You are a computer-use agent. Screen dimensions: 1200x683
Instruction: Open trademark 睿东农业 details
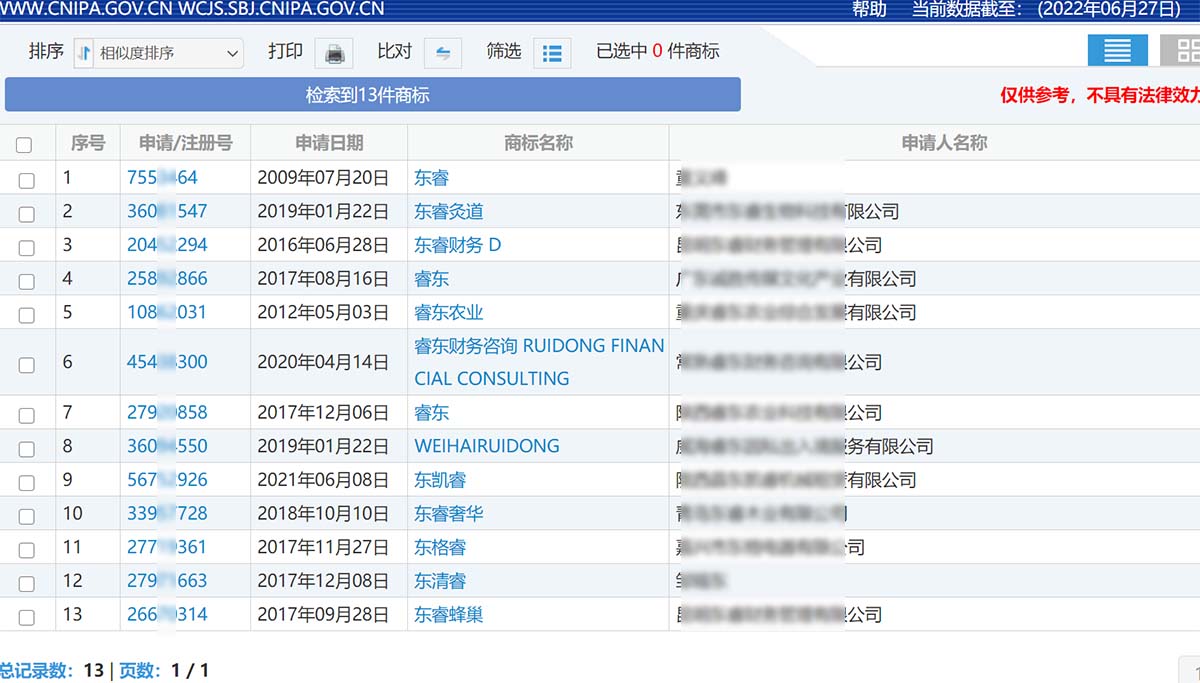[x=448, y=312]
